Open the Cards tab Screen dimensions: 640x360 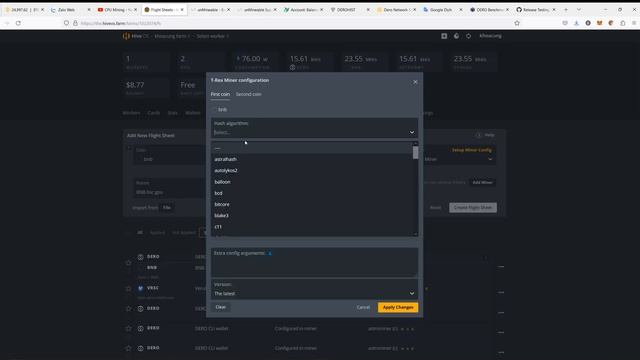click(153, 113)
